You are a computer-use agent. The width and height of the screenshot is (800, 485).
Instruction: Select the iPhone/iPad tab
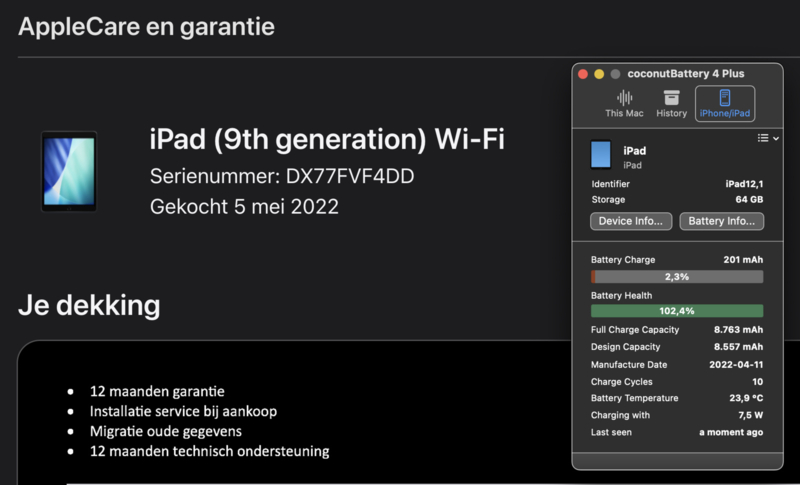tap(725, 104)
